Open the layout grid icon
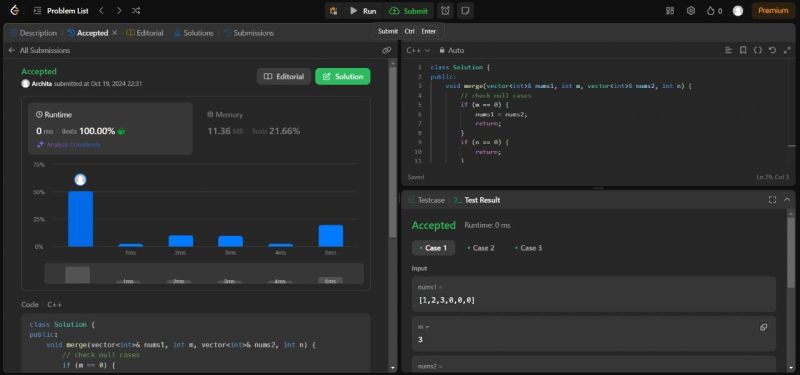This screenshot has width=800, height=375. (x=670, y=11)
